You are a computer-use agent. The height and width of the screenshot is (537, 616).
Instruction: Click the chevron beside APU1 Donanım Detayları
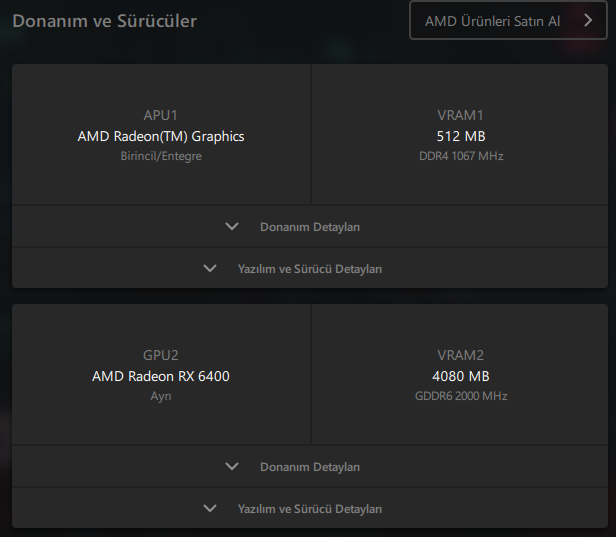point(232,227)
